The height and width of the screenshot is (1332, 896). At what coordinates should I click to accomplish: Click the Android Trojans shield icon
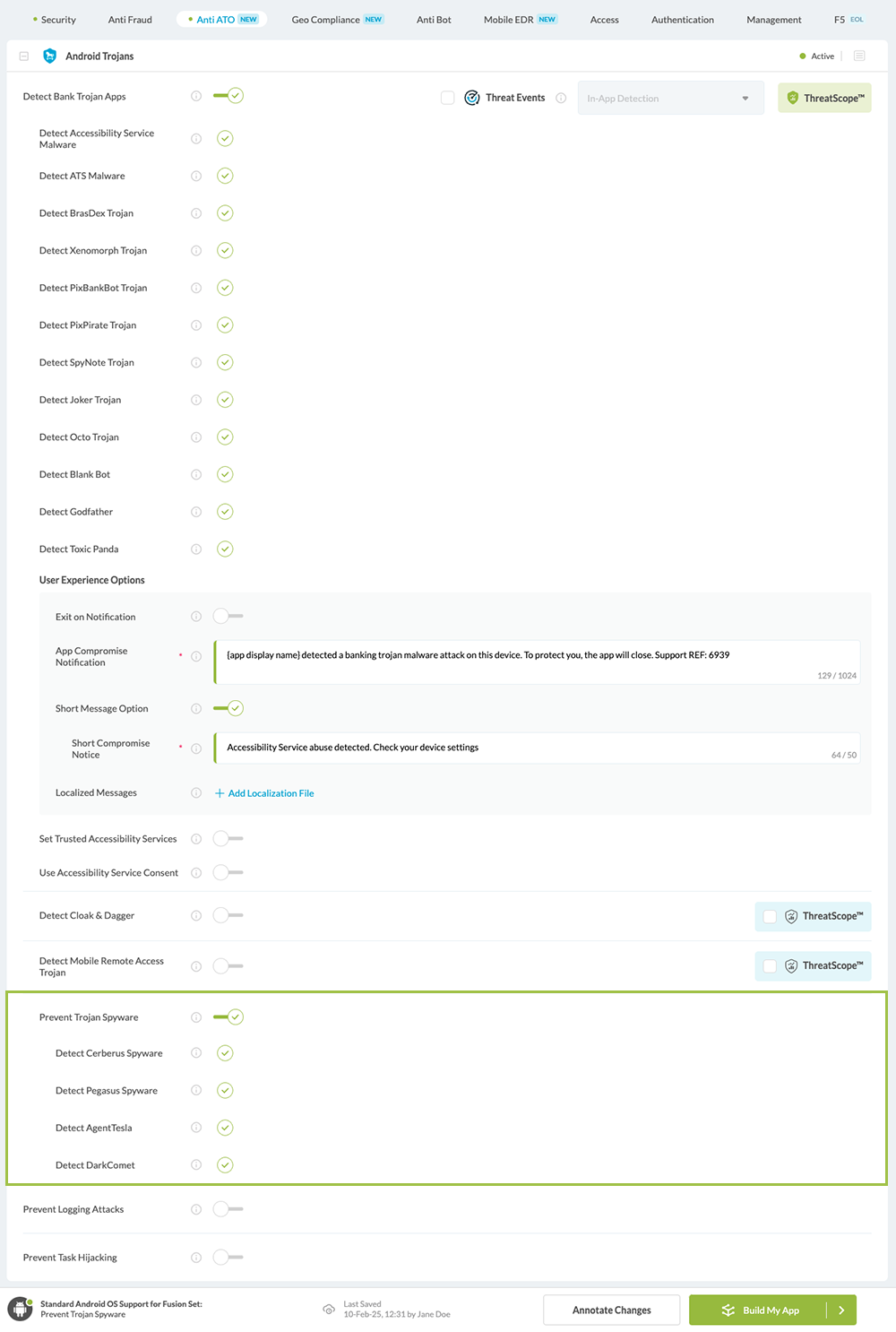pyautogui.click(x=50, y=56)
